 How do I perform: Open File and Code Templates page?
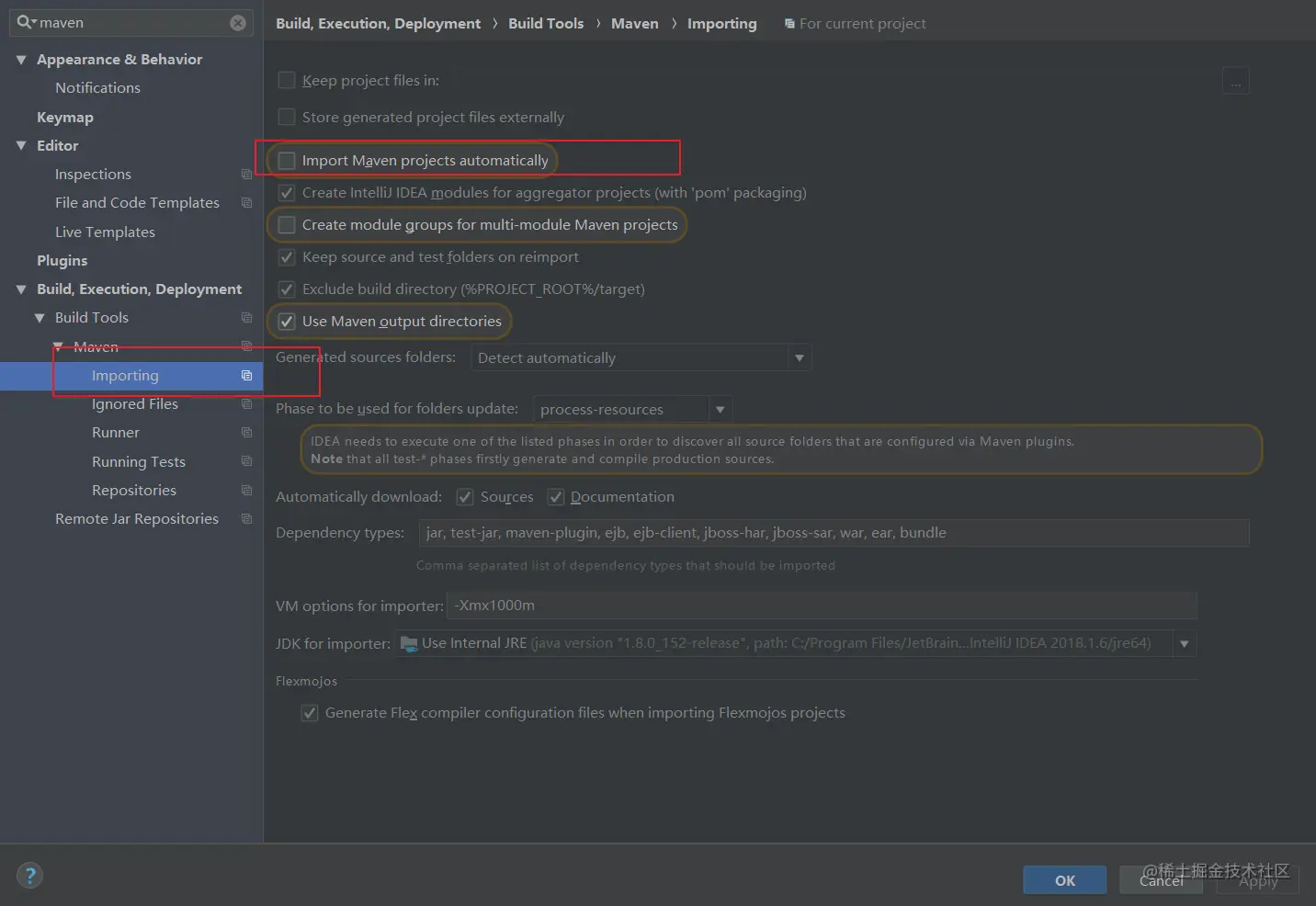[x=137, y=203]
